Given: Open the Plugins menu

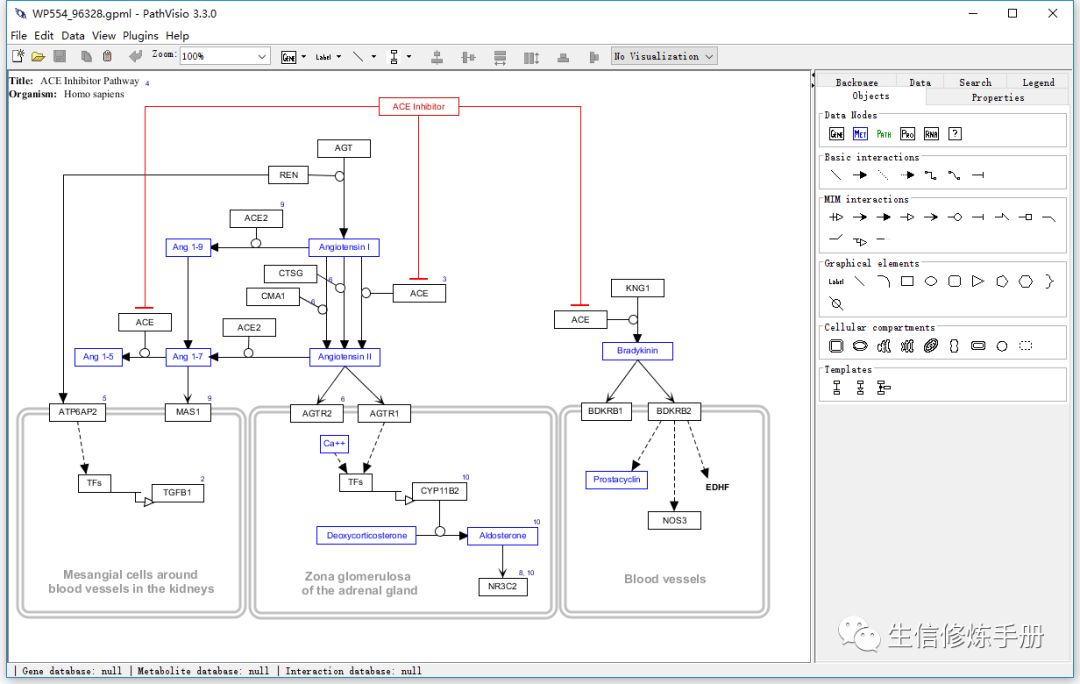Looking at the screenshot, I should [x=140, y=35].
